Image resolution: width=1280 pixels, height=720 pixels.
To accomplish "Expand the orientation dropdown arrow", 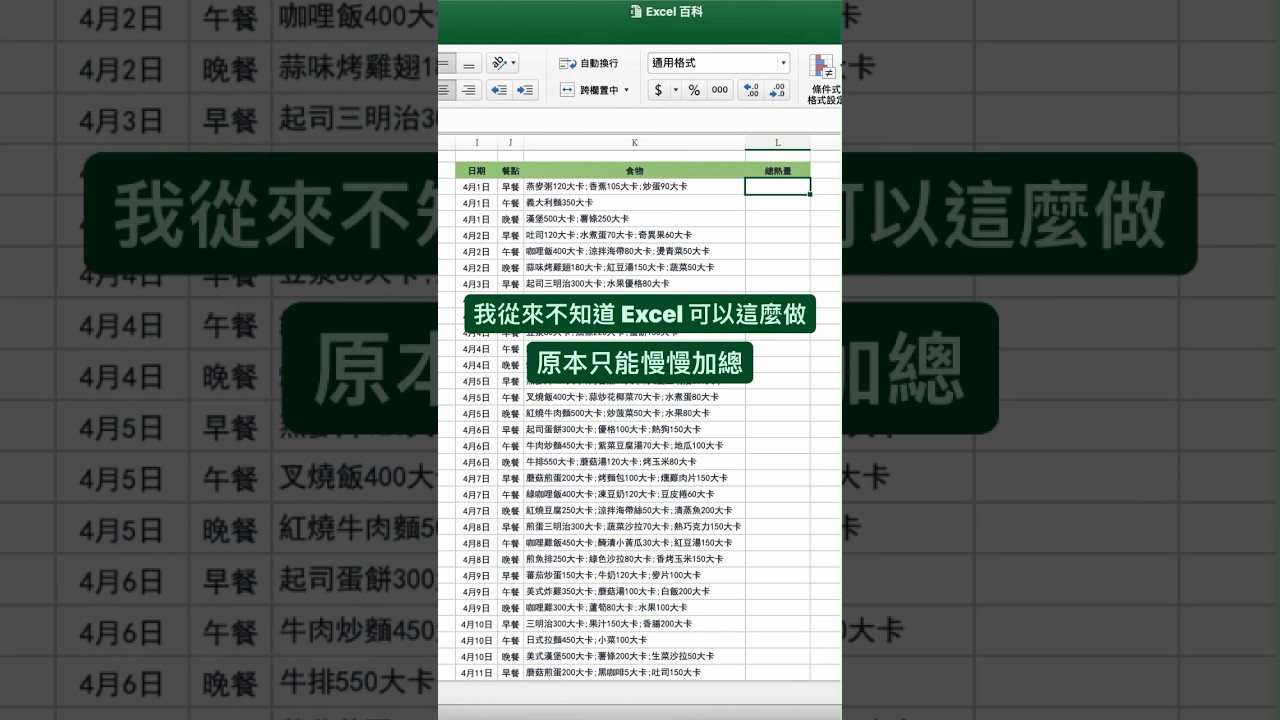I will pyautogui.click(x=514, y=63).
